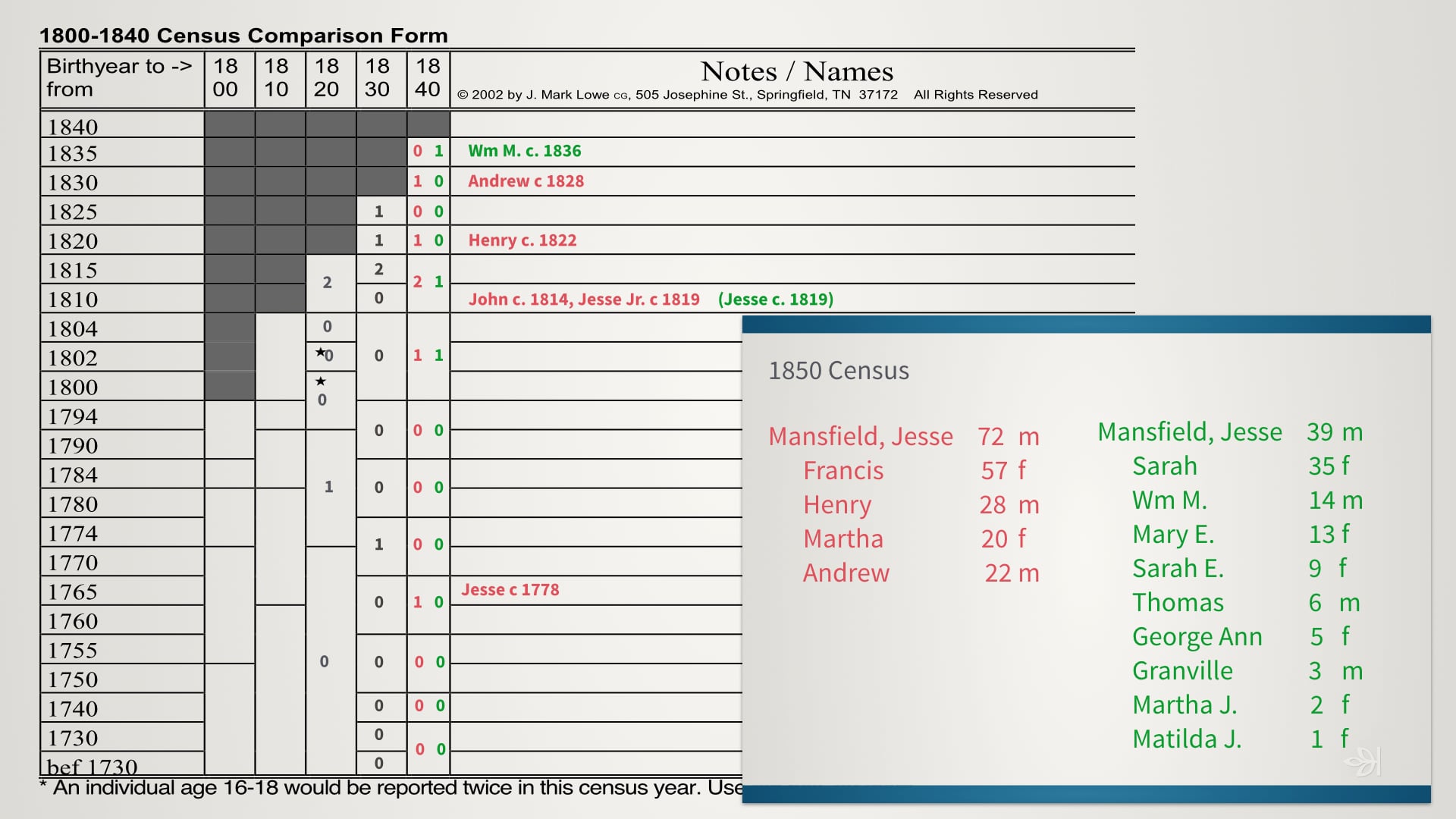
Task: Select green 'Mansfield, Jesse' age 39 entry
Action: (1189, 432)
